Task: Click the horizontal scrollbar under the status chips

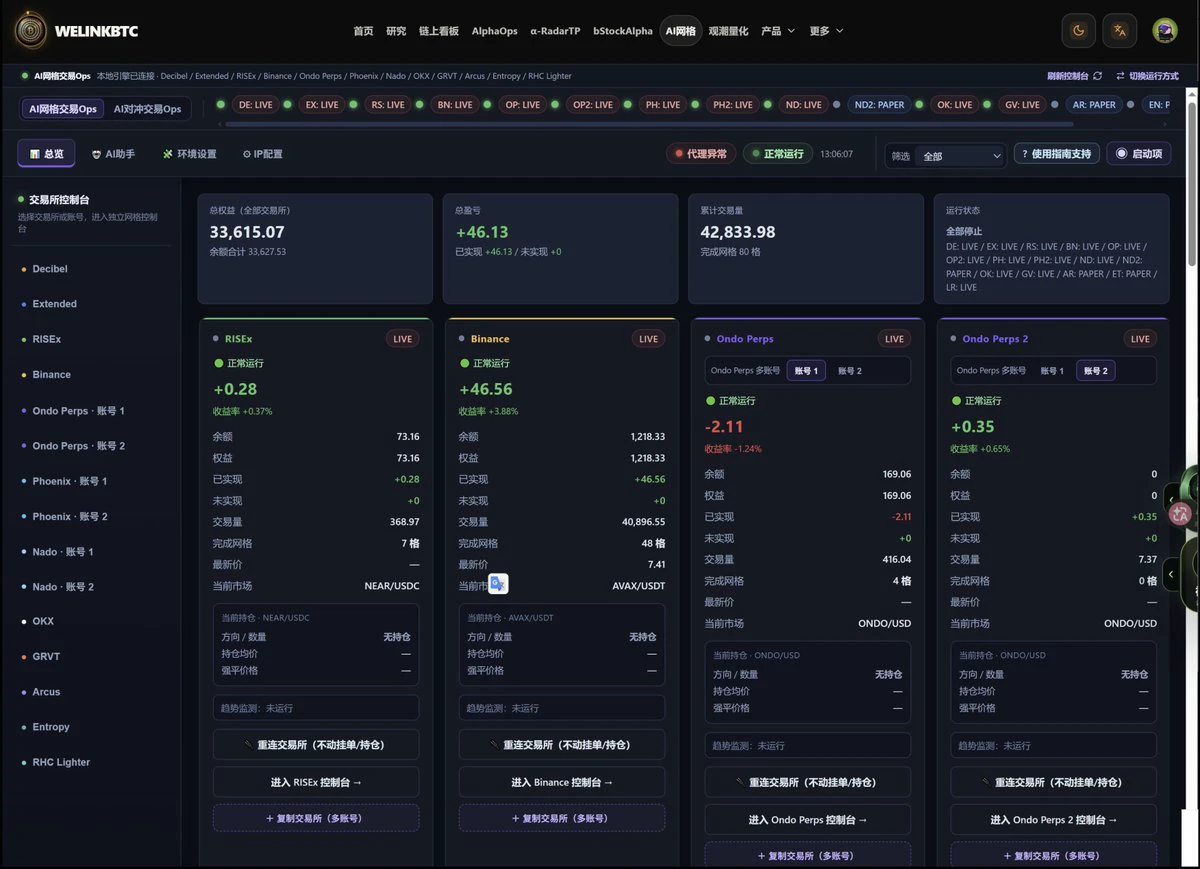Action: pyautogui.click(x=650, y=124)
